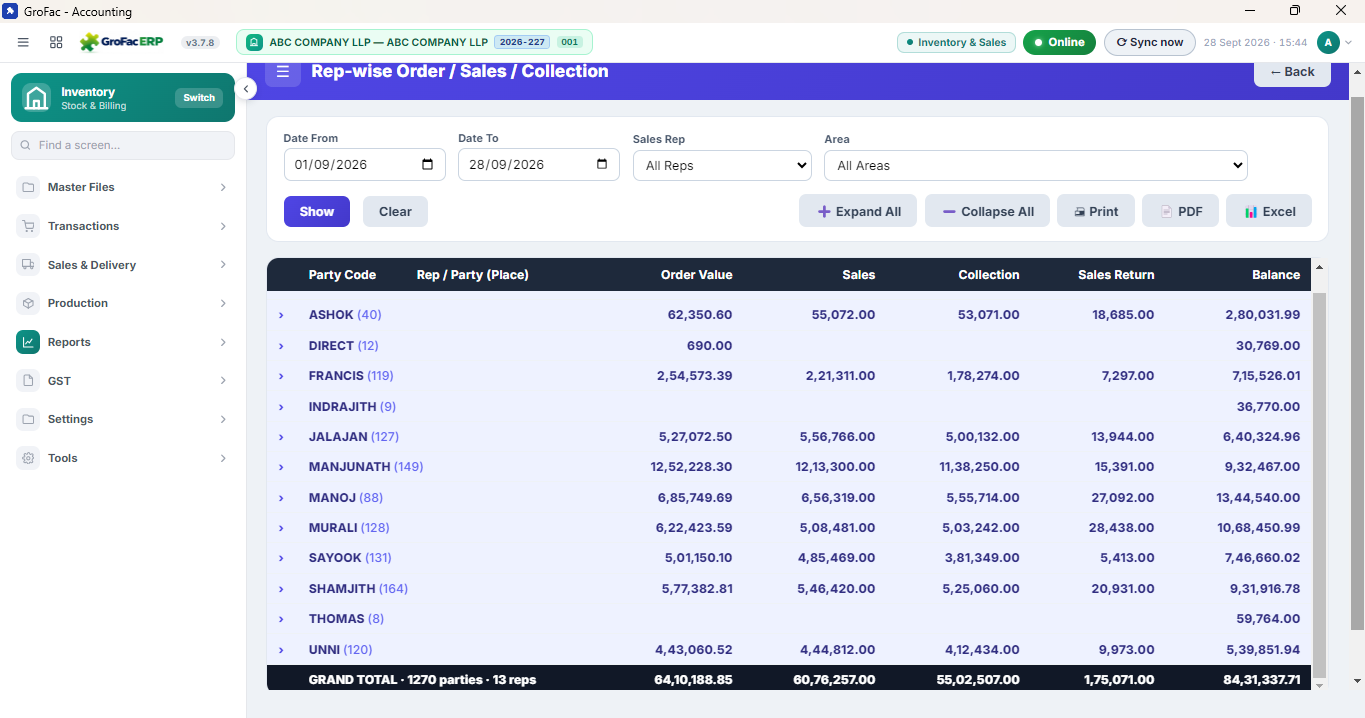Viewport: 1365px width, 718px height.
Task: Click the Date To field
Action: tap(539, 165)
